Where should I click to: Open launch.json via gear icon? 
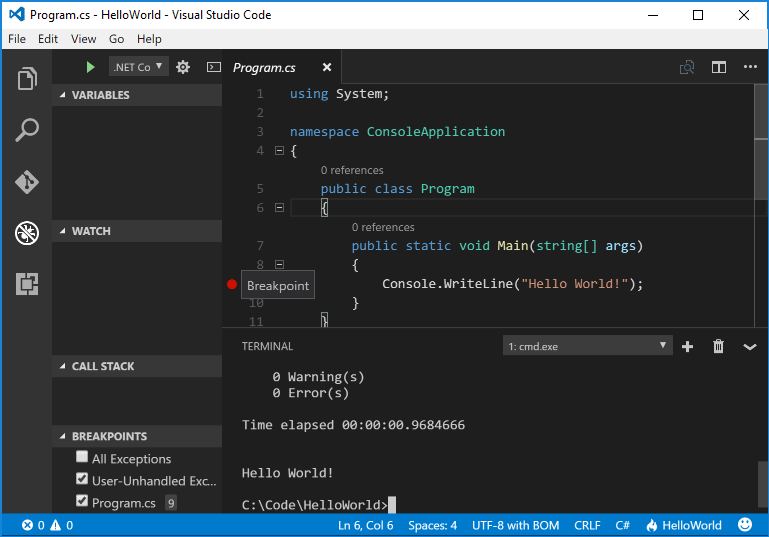(x=183, y=67)
